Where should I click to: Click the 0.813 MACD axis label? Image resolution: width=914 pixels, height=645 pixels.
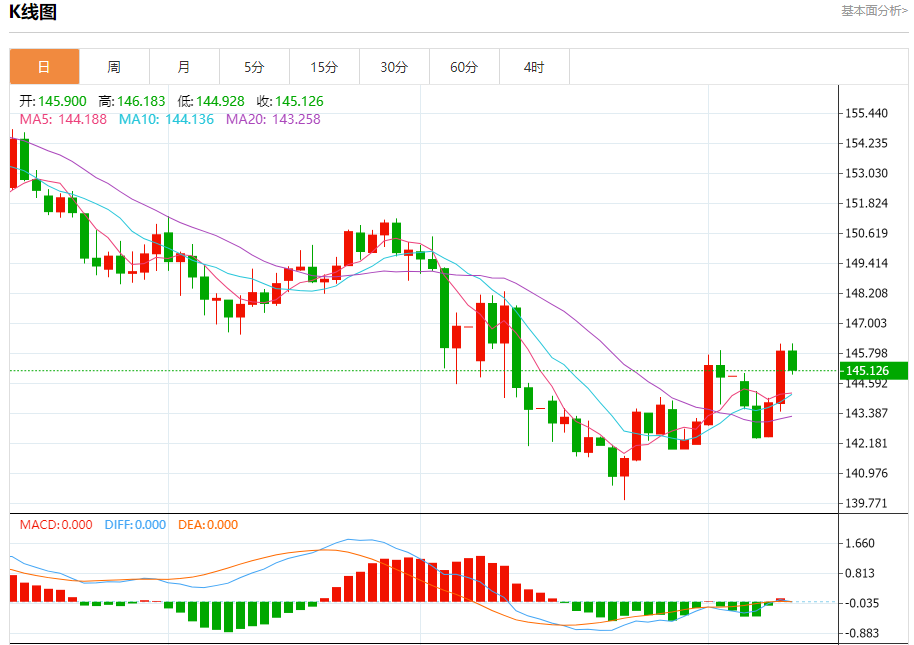(860, 573)
